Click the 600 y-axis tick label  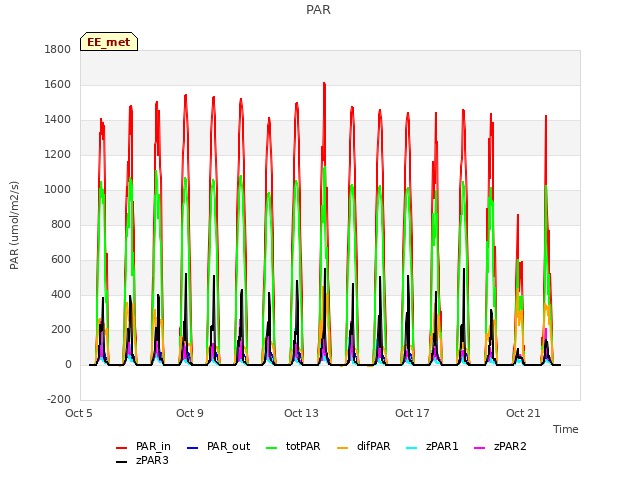point(61,260)
